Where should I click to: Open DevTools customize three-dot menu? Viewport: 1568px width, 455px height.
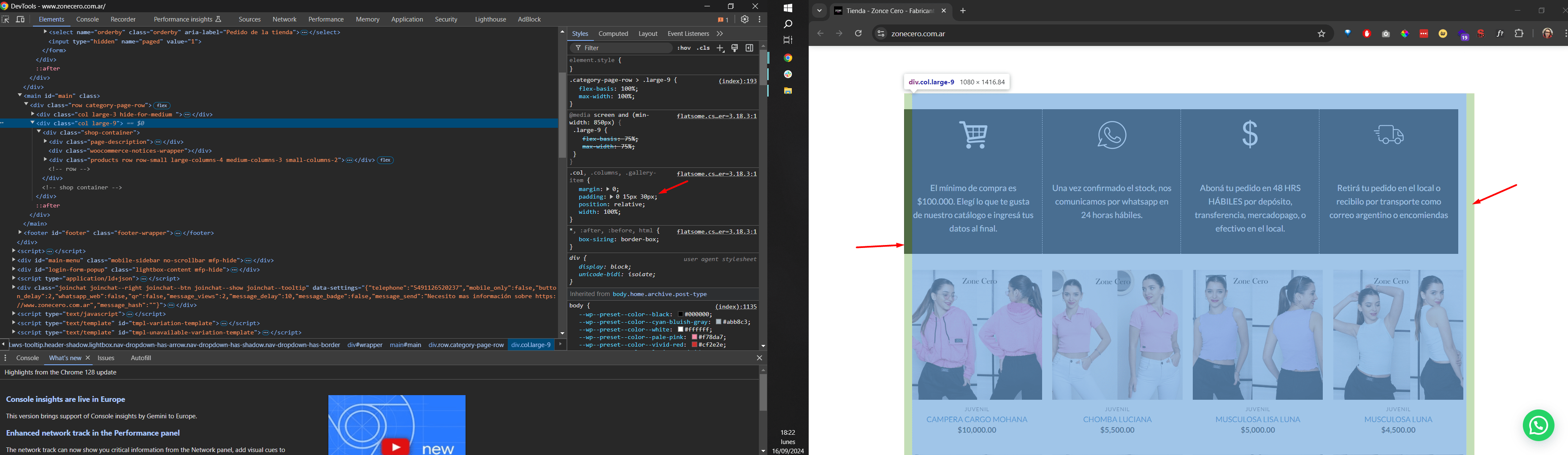(760, 19)
